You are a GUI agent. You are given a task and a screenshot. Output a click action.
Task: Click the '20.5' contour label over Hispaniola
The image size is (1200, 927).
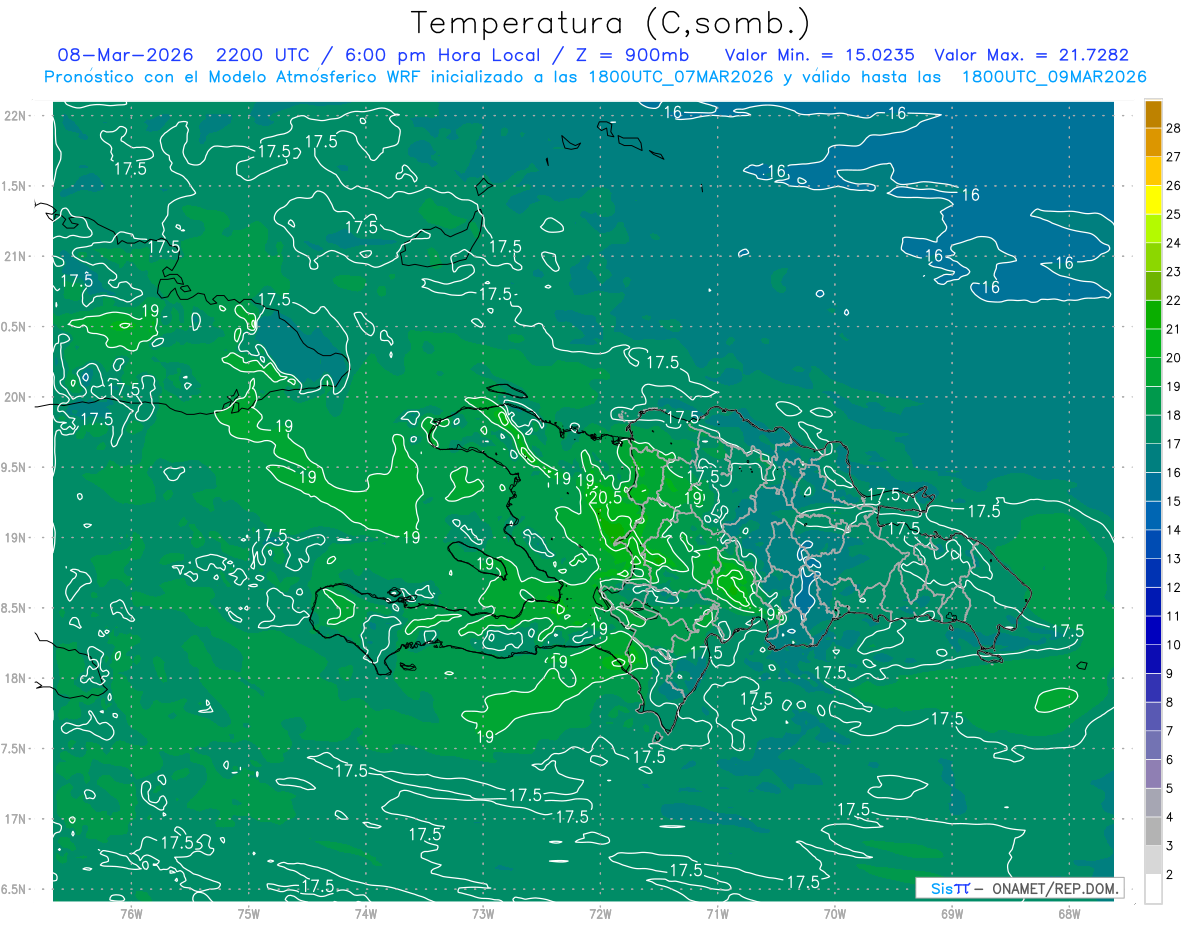click(x=605, y=496)
